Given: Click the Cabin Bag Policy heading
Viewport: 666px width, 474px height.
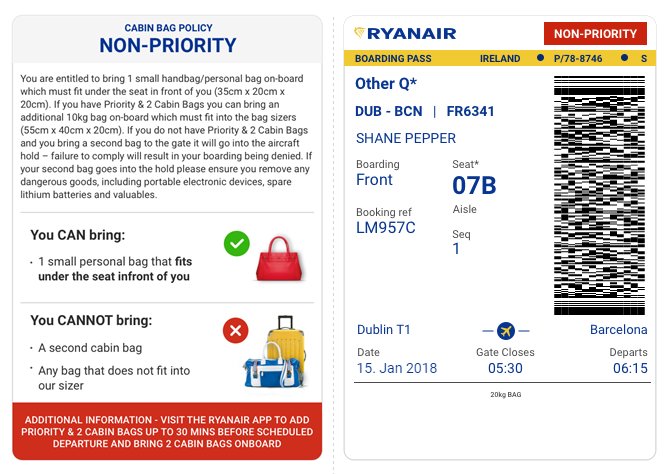Looking at the screenshot, I should click(168, 28).
